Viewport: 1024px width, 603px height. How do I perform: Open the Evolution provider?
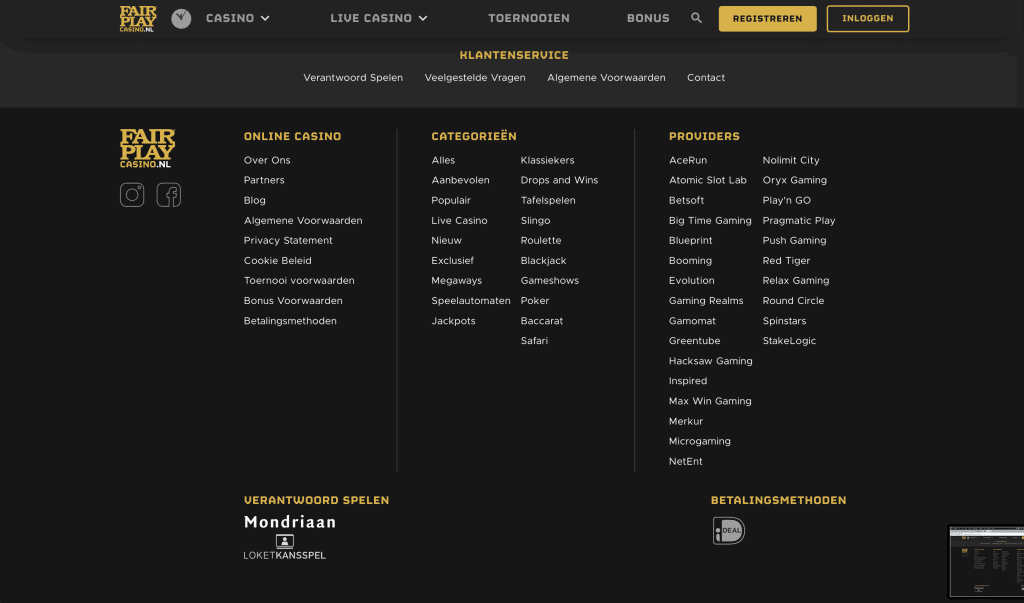[x=692, y=281]
